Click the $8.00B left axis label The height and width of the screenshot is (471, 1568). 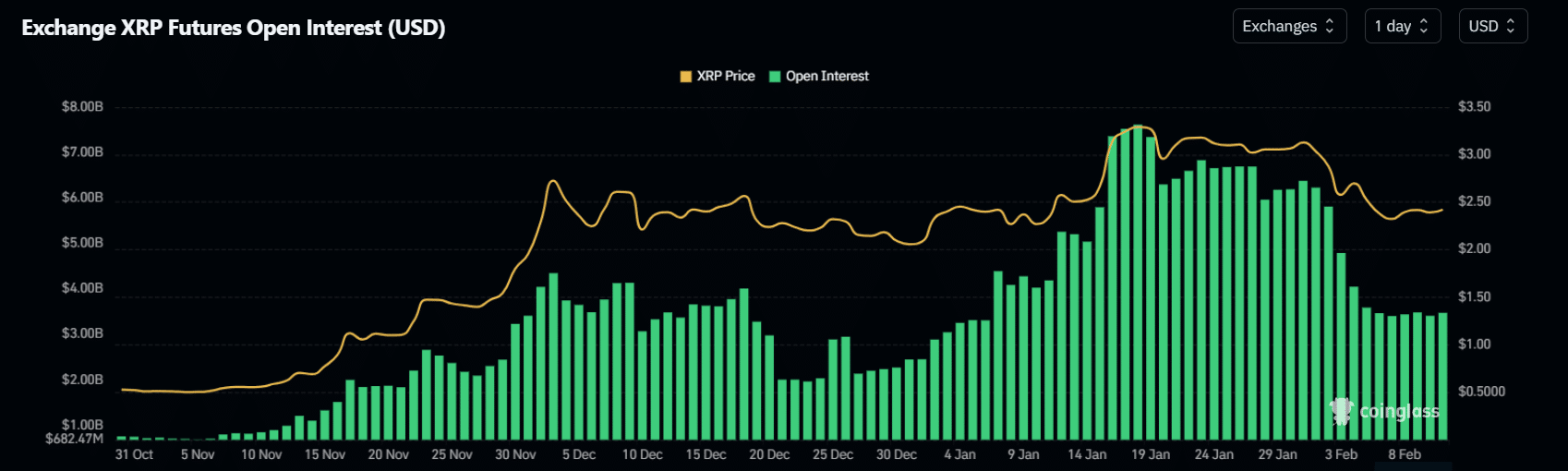(82, 107)
